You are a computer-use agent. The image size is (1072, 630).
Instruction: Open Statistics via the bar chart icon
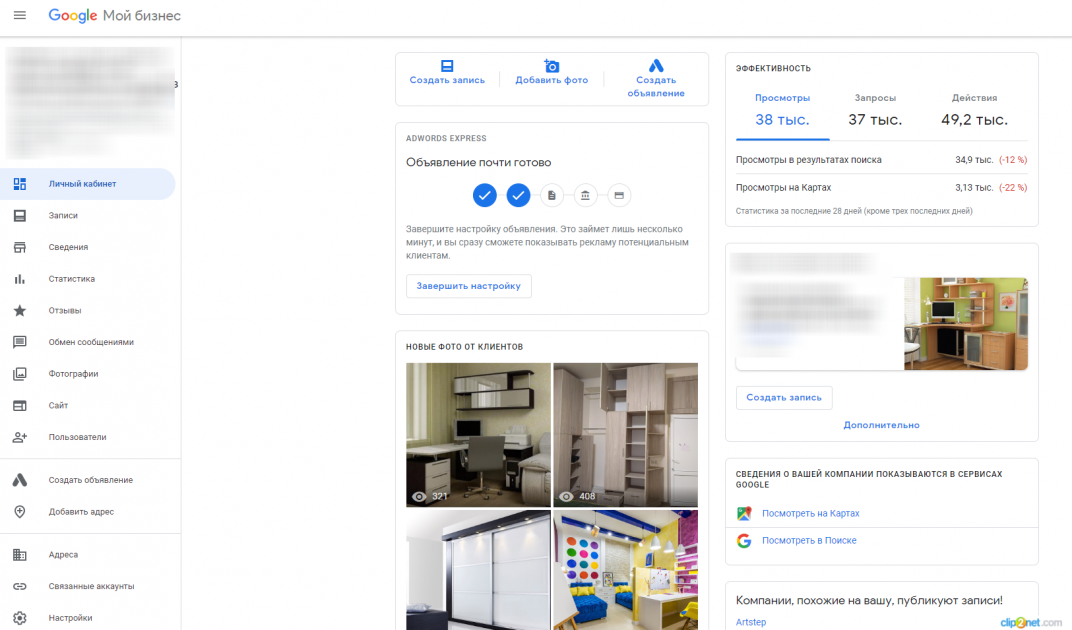[x=20, y=279]
